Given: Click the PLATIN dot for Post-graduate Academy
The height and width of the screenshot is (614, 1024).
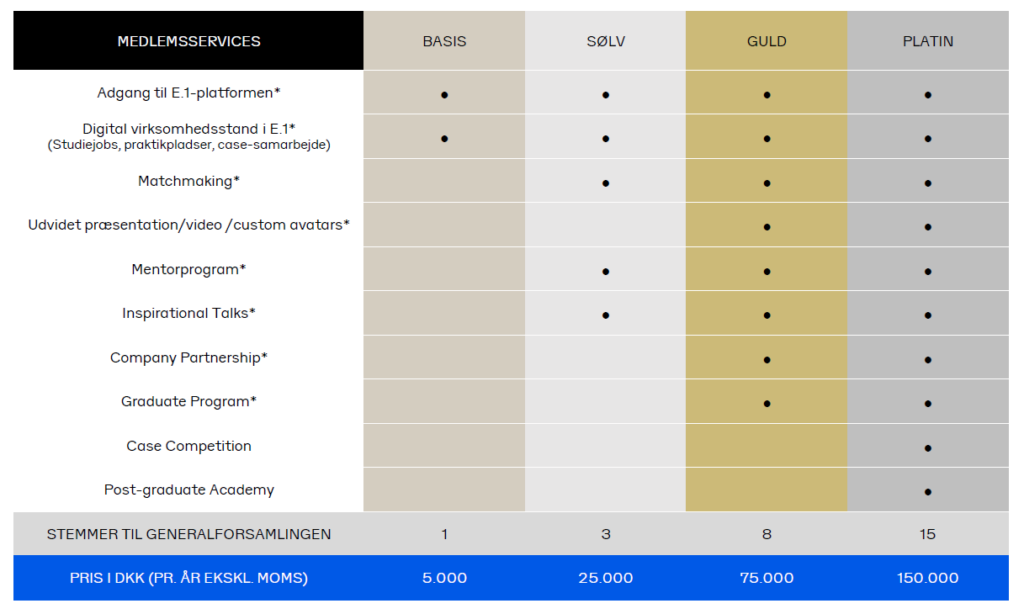Looking at the screenshot, I should [x=928, y=492].
